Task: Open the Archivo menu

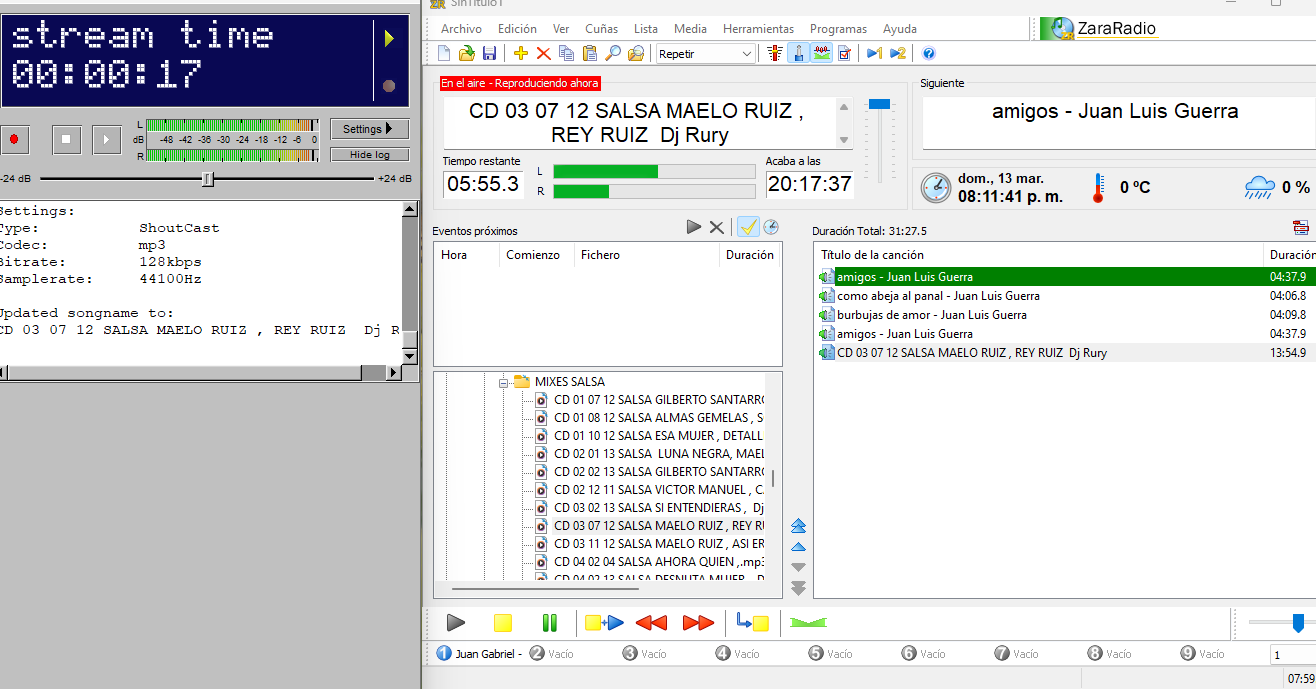Action: tap(461, 29)
